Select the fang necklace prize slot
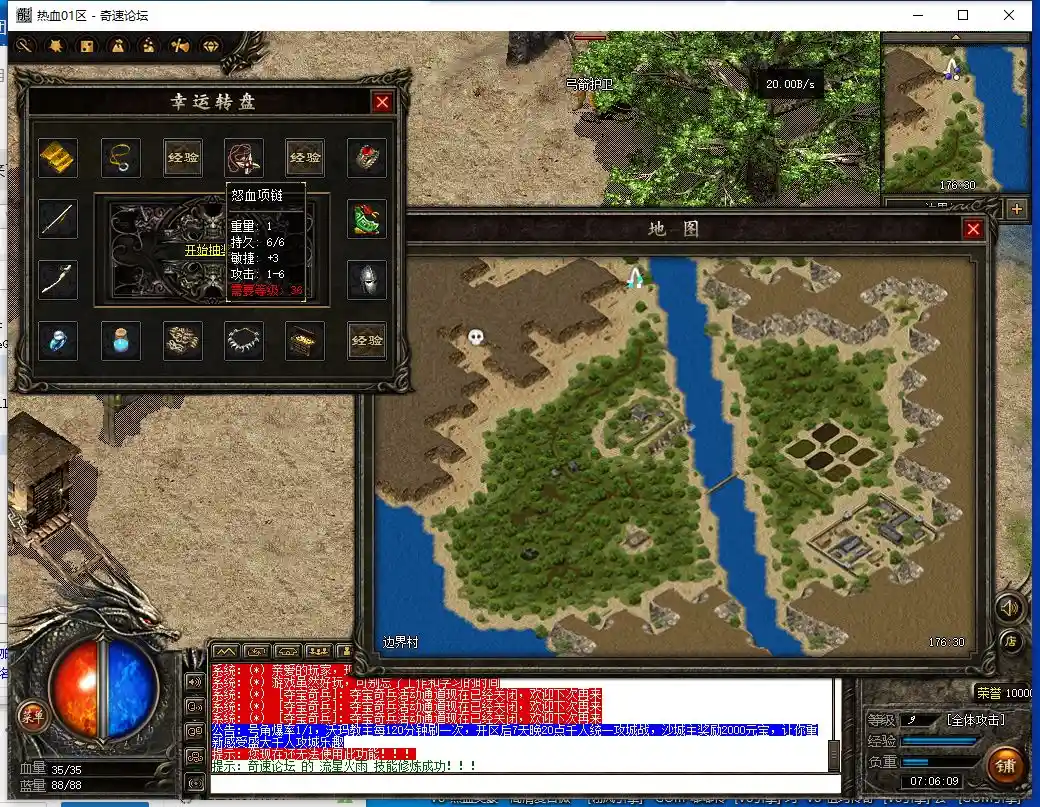1040x807 pixels. 243,341
